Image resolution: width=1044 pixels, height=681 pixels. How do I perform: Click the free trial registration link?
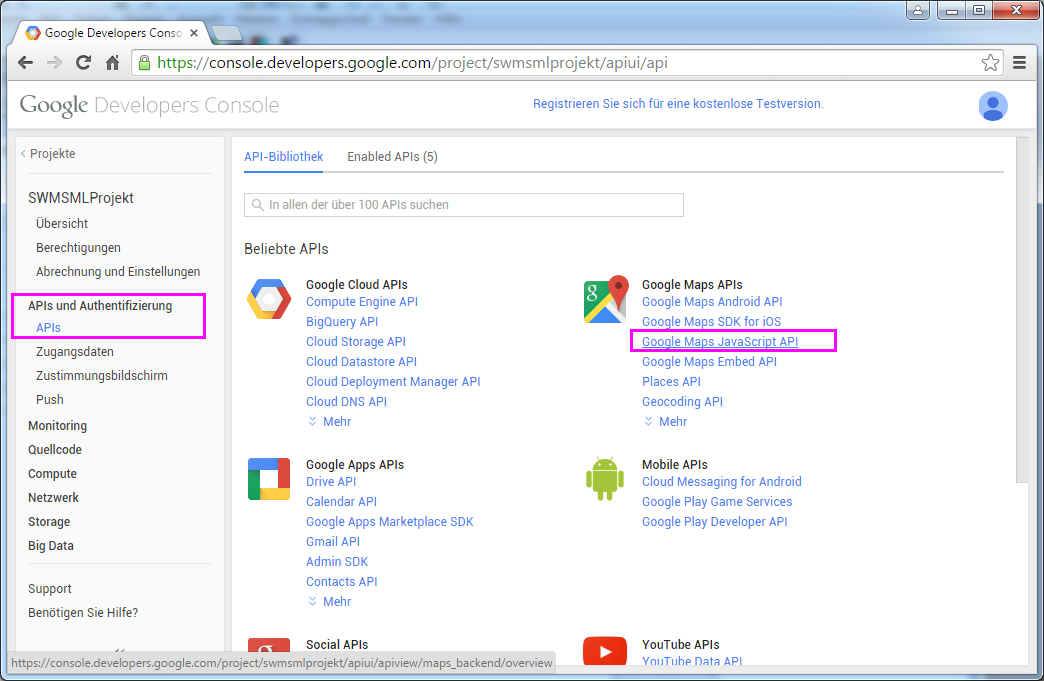(x=678, y=104)
